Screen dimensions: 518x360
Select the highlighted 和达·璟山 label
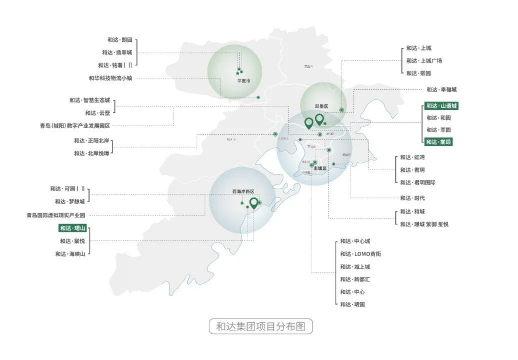pyautogui.click(x=73, y=228)
